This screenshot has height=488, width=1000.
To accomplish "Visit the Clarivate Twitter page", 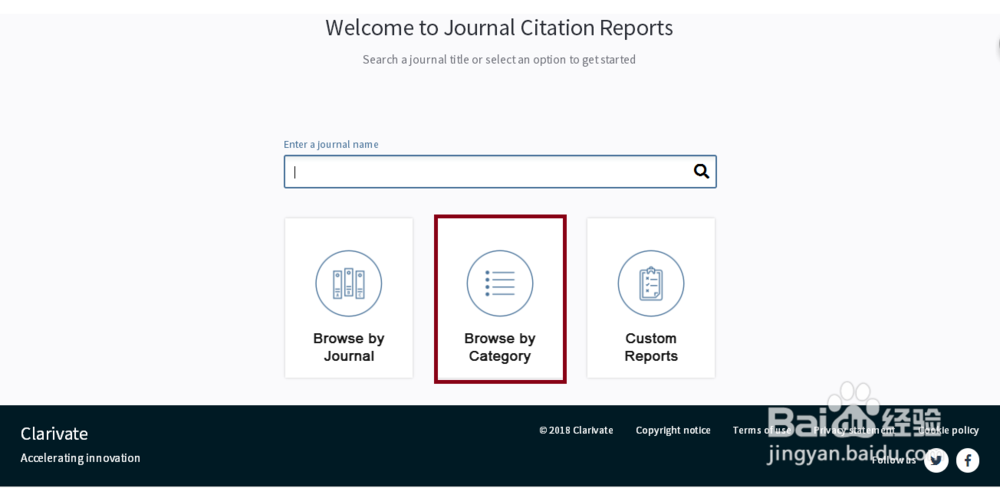I will coord(936,460).
